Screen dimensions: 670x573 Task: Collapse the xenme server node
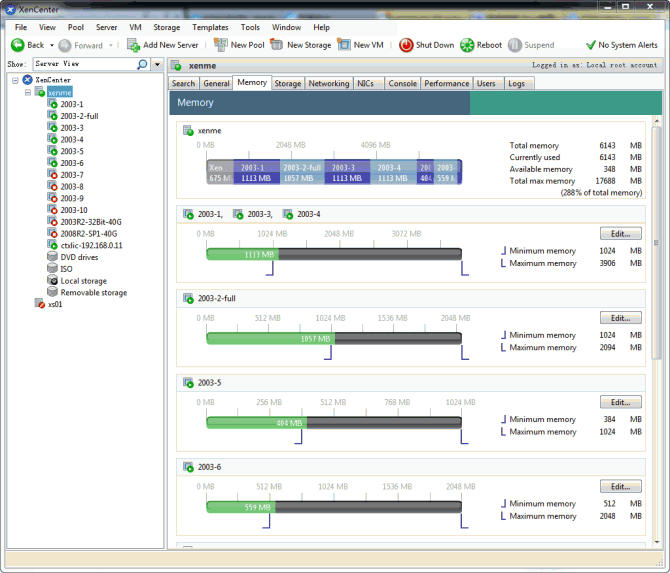coord(28,92)
